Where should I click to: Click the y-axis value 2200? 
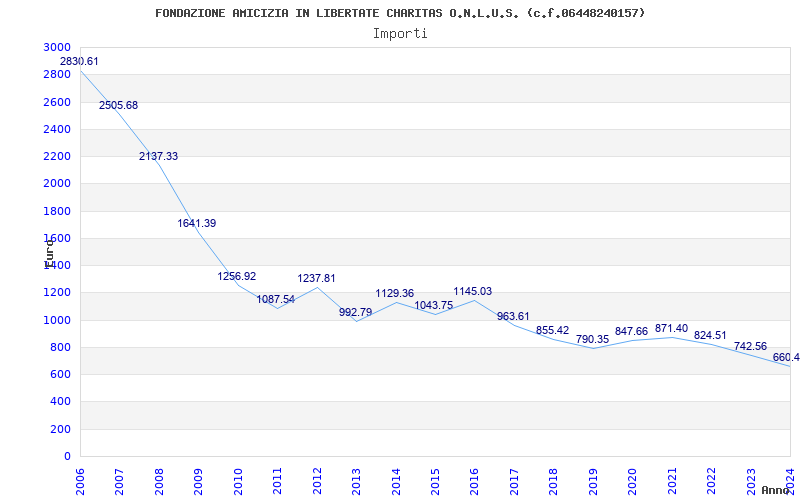[x=57, y=156]
